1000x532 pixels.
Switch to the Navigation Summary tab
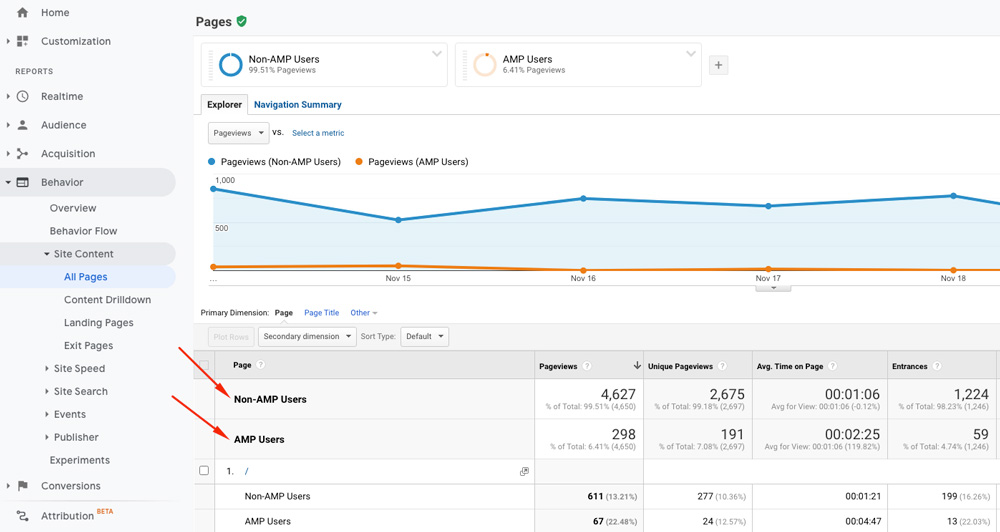pos(298,105)
